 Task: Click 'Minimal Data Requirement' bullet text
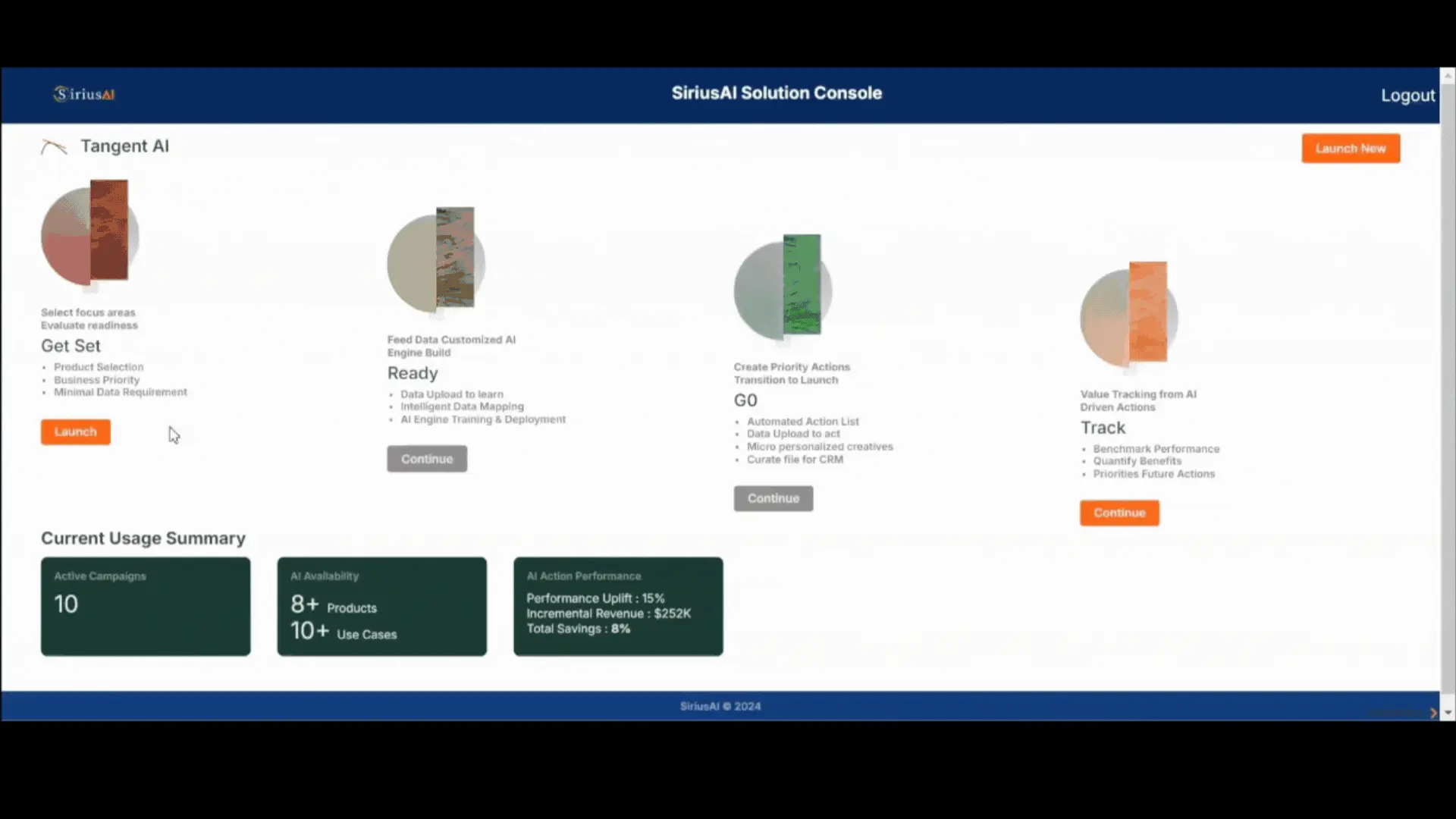120,392
